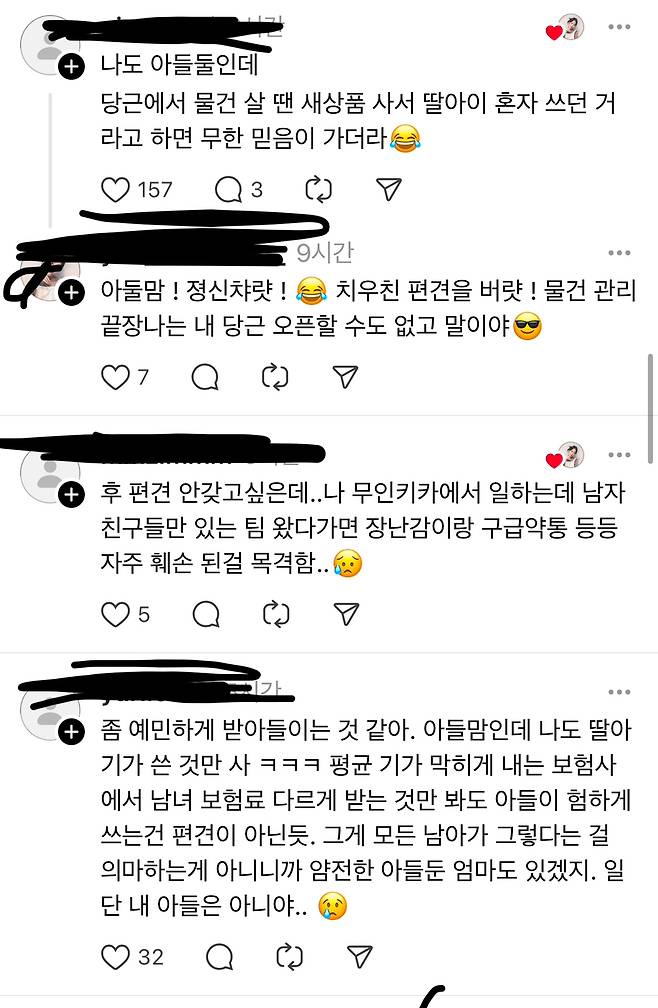
Task: Like the 아들맘 정신차렷 comment
Action: (116, 377)
